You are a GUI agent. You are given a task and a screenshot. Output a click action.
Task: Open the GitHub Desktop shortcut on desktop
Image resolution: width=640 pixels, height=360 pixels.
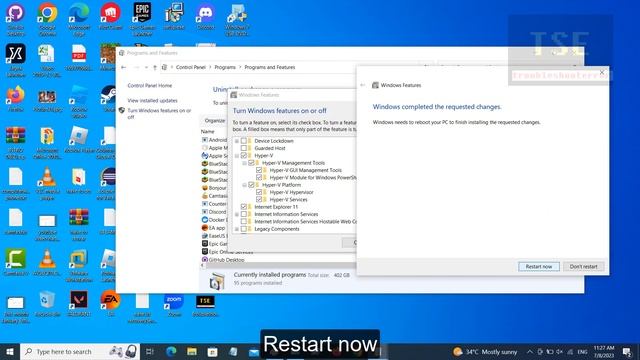[x=16, y=19]
